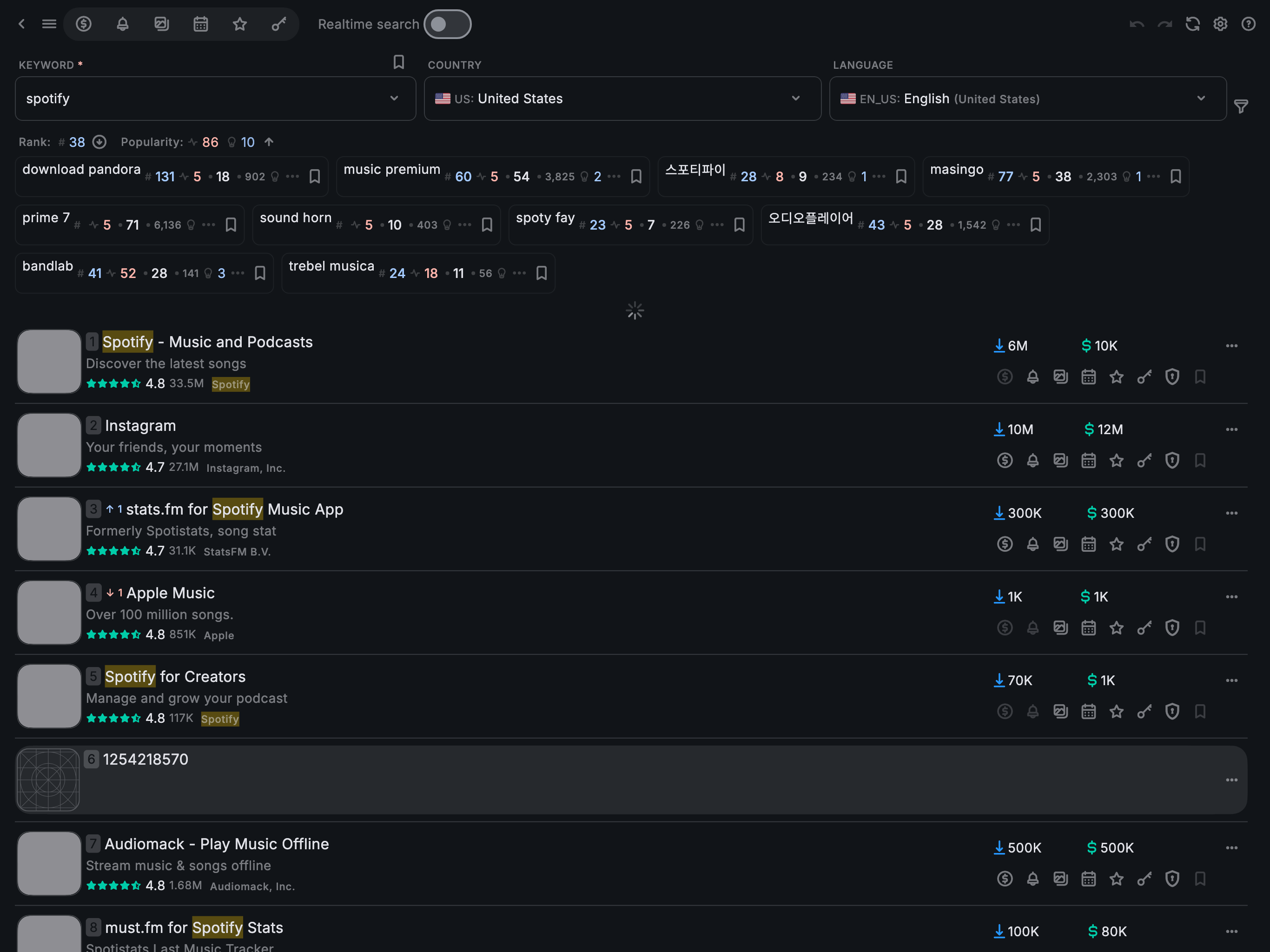Click the calendar icon in top toolbar
Viewport: 1270px width, 952px height.
[200, 24]
